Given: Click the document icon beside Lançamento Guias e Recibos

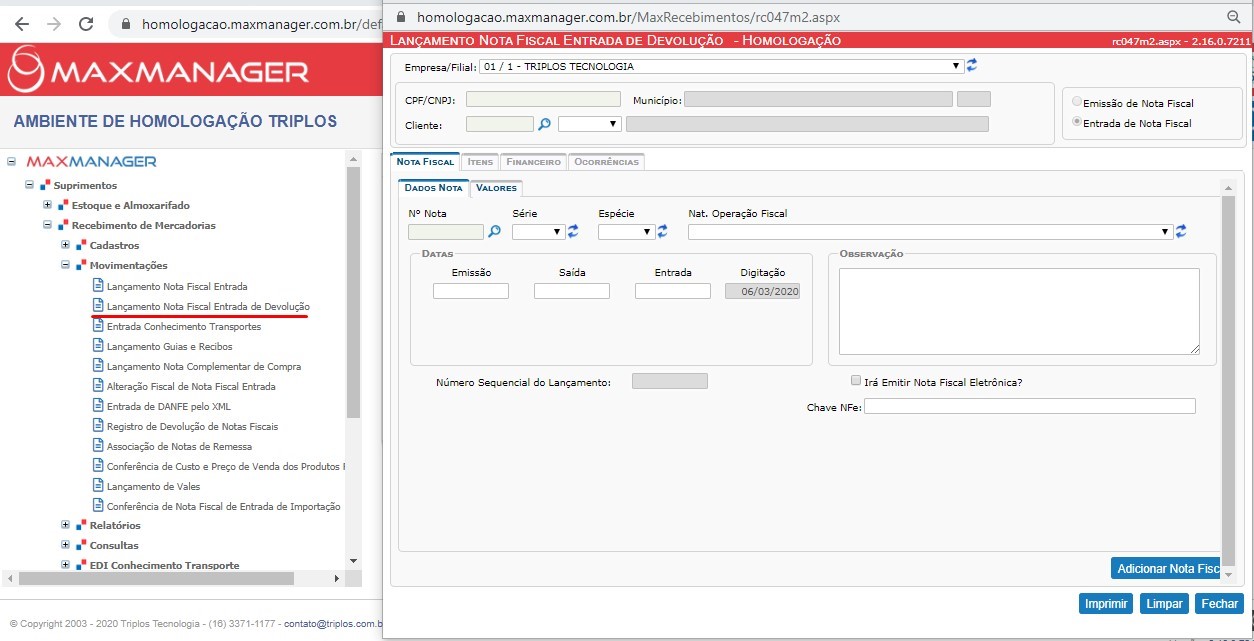Looking at the screenshot, I should click(98, 346).
